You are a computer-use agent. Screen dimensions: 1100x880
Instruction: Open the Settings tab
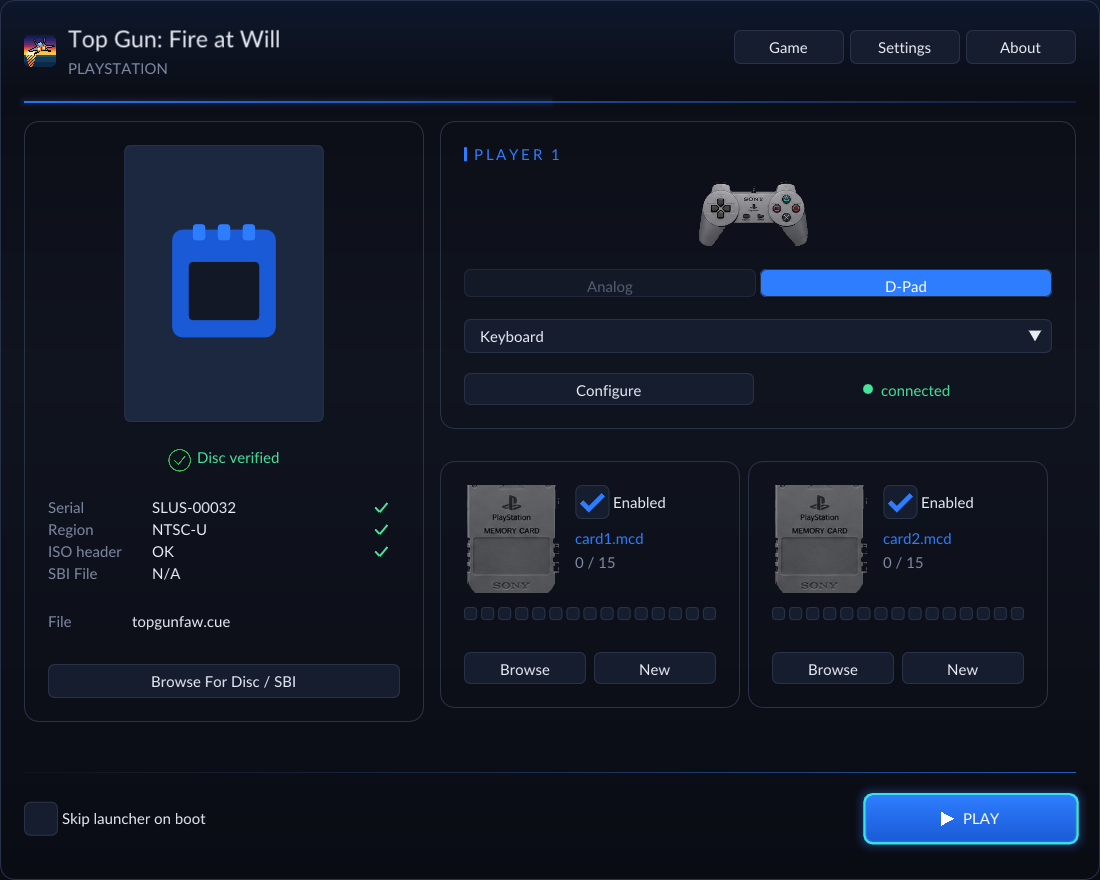pyautogui.click(x=904, y=47)
